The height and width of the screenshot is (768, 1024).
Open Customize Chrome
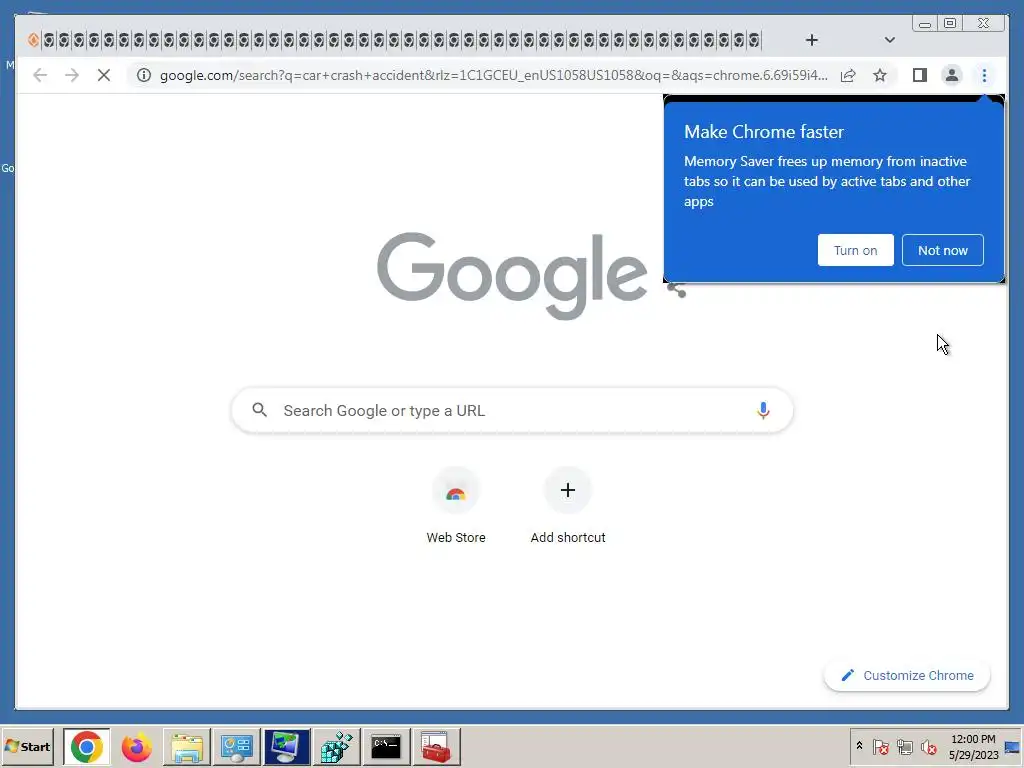(x=907, y=675)
